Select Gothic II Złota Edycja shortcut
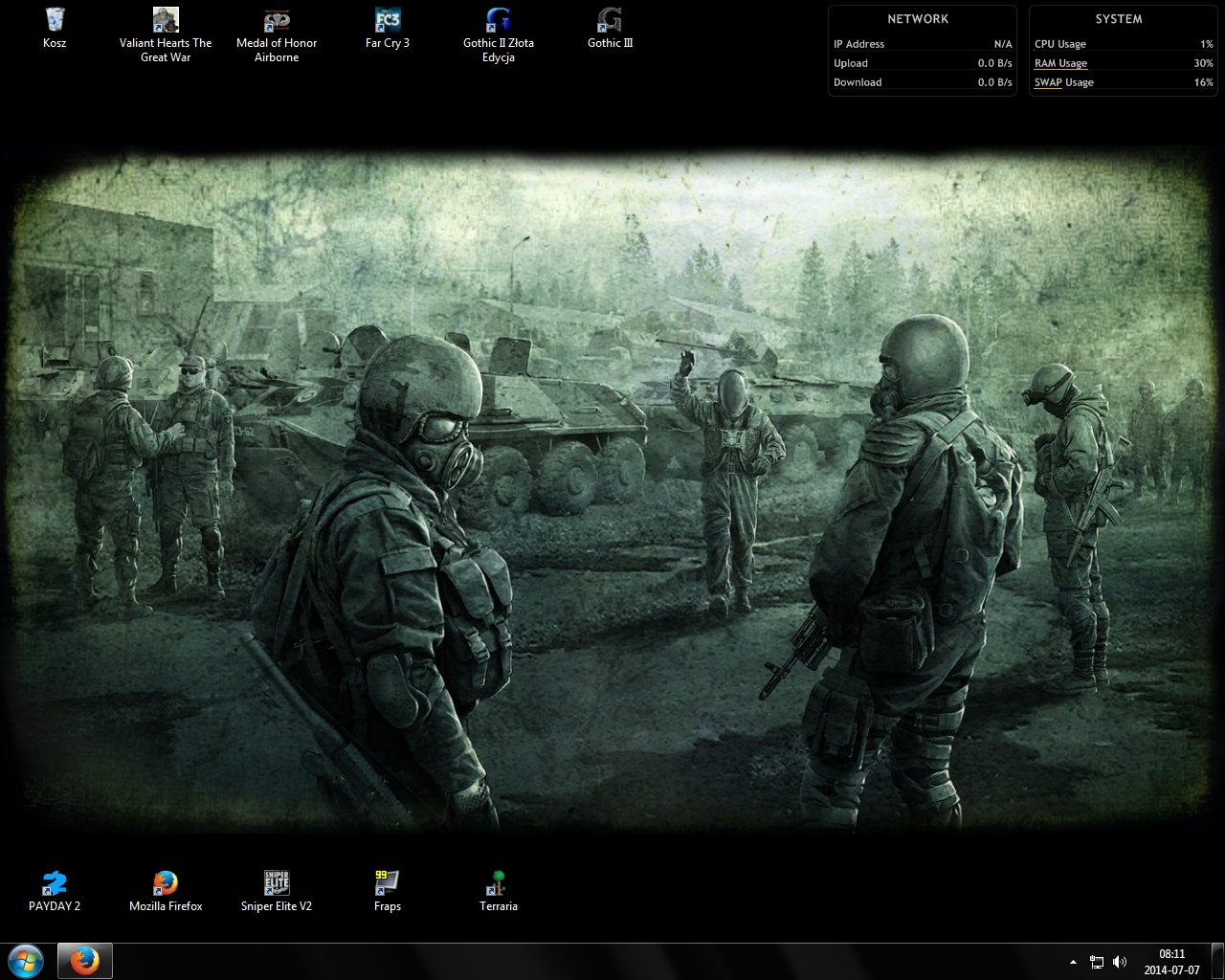 [x=499, y=35]
